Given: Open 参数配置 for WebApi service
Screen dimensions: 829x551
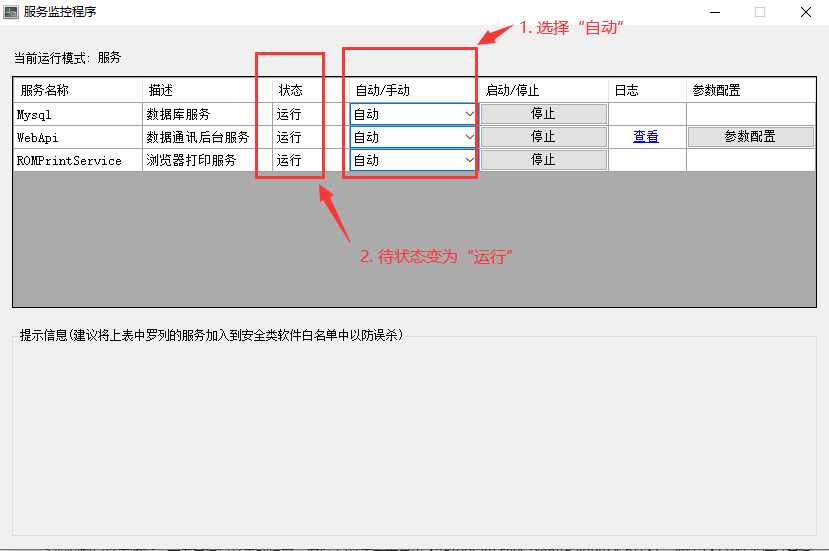Looking at the screenshot, I should (750, 137).
